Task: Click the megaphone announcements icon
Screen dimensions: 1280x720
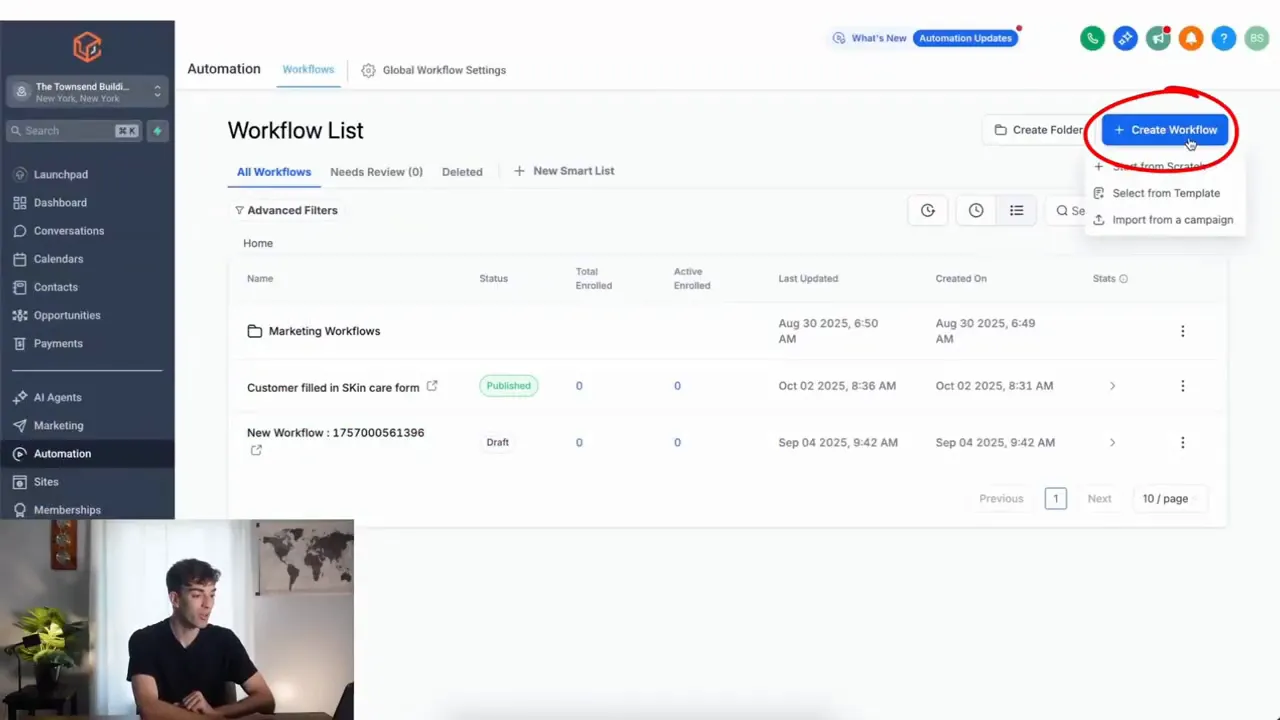Action: 1158,38
